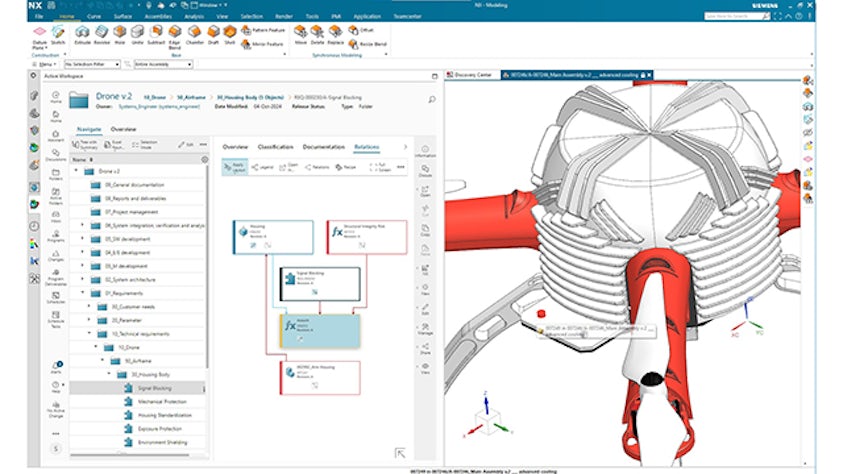Screen dimensions: 843x474
Task: Select the Shell tool
Action: (x=230, y=35)
